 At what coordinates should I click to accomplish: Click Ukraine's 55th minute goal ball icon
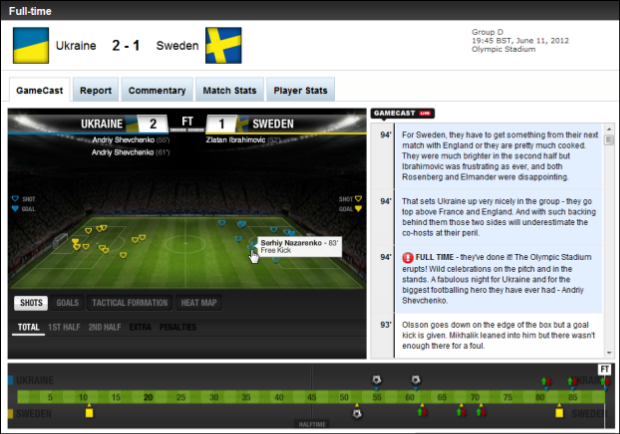click(376, 380)
